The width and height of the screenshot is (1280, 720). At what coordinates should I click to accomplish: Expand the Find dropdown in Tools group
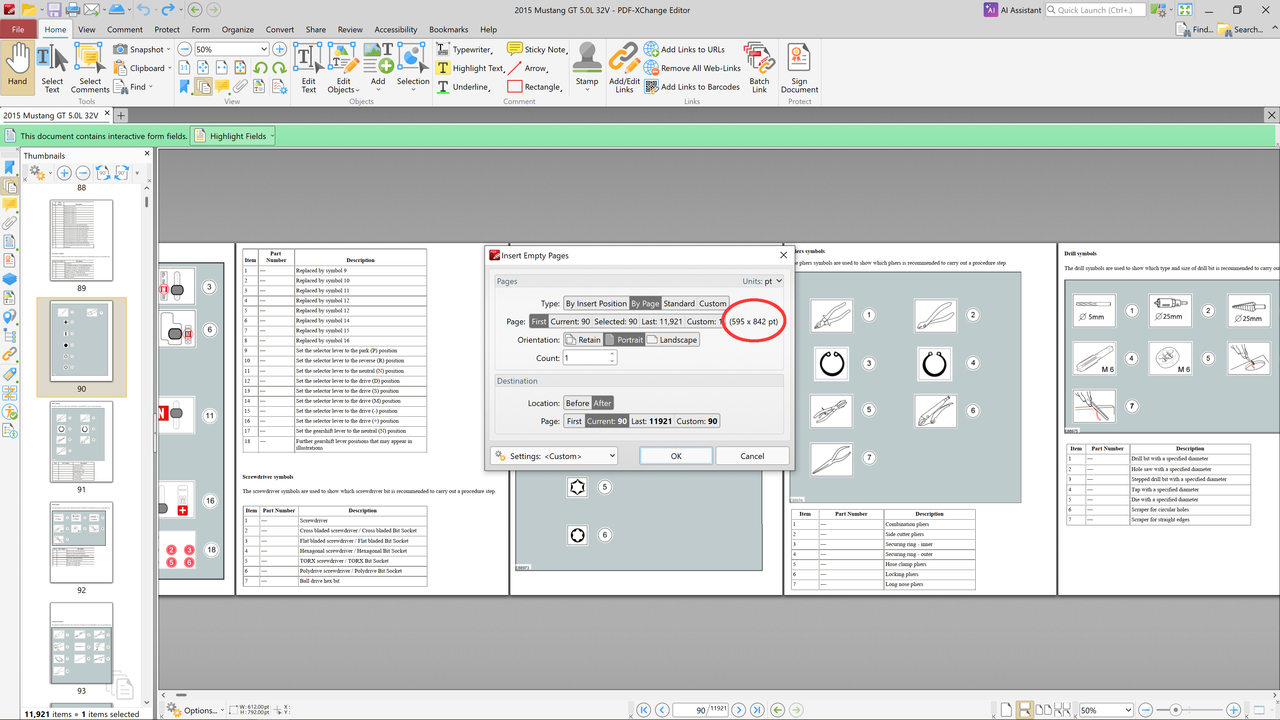pyautogui.click(x=152, y=87)
